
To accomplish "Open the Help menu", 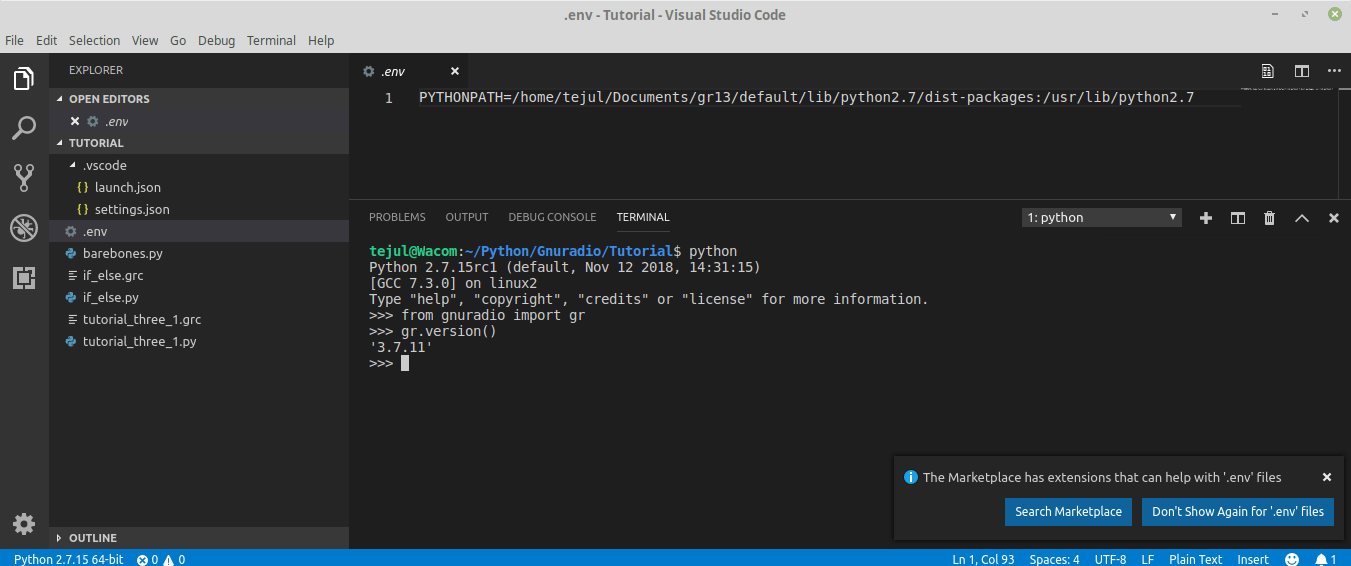I will 321,40.
